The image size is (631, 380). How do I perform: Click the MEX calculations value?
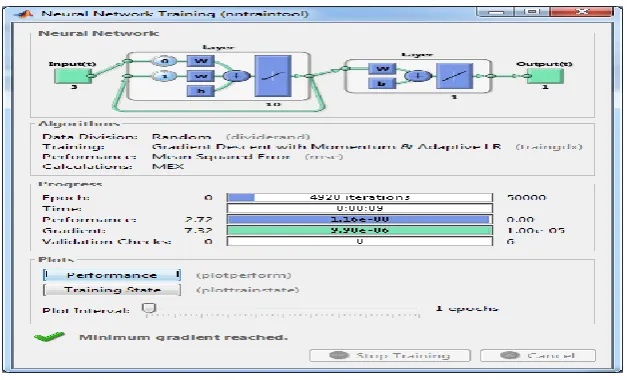pos(168,166)
